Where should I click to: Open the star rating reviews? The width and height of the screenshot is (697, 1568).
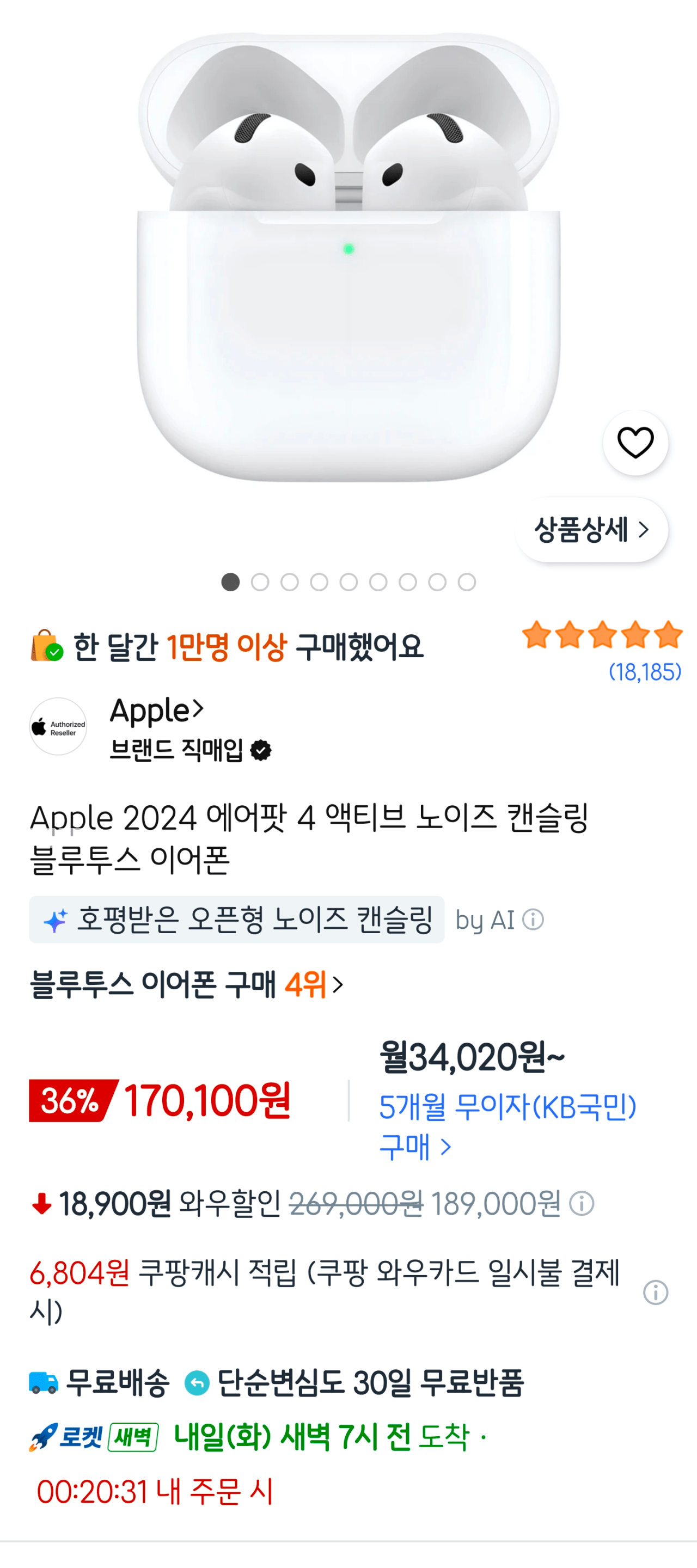pyautogui.click(x=602, y=635)
